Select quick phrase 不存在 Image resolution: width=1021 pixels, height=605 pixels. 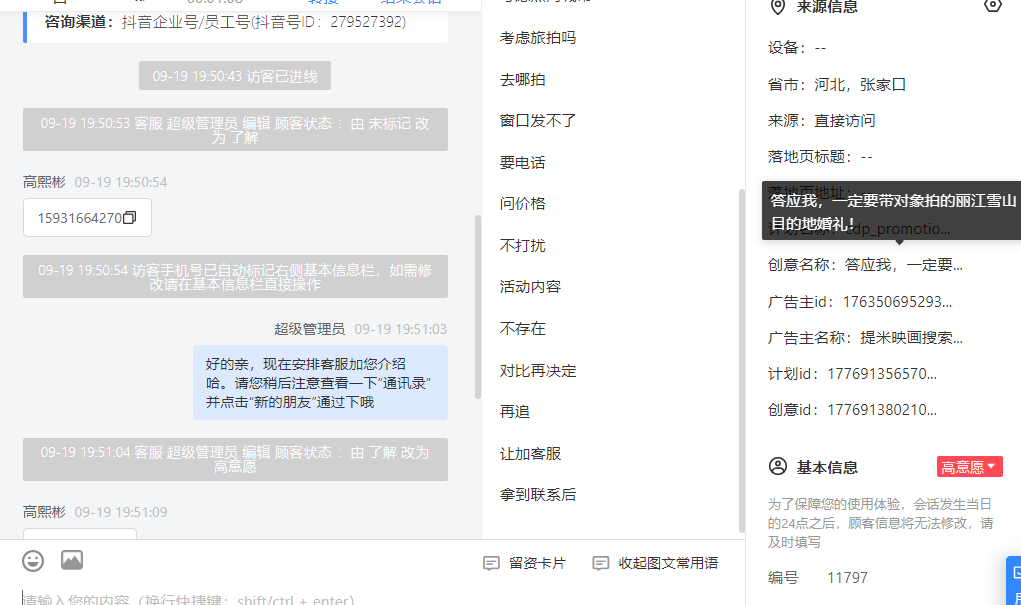(x=522, y=328)
